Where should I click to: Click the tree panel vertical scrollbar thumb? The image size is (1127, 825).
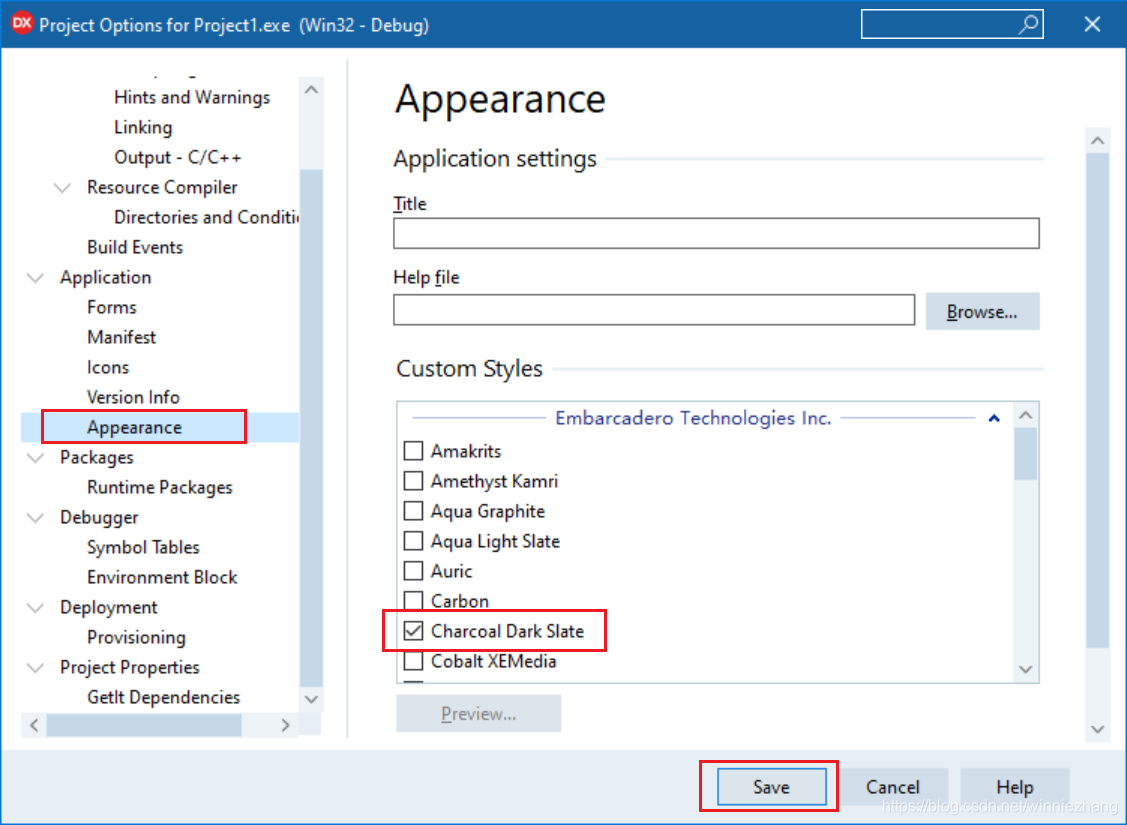(311, 428)
